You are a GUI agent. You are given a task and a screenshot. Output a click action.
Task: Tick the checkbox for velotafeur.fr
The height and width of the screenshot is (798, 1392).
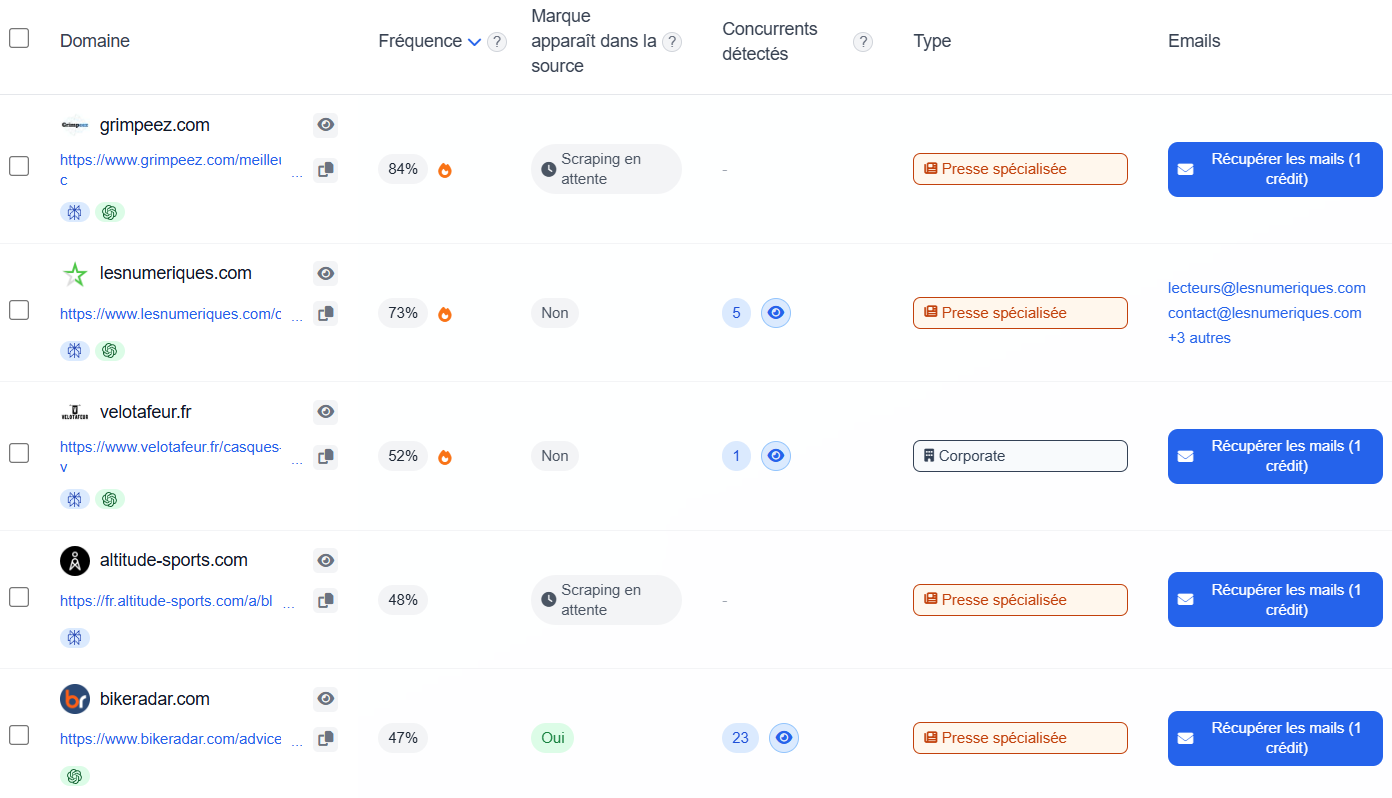coord(19,453)
